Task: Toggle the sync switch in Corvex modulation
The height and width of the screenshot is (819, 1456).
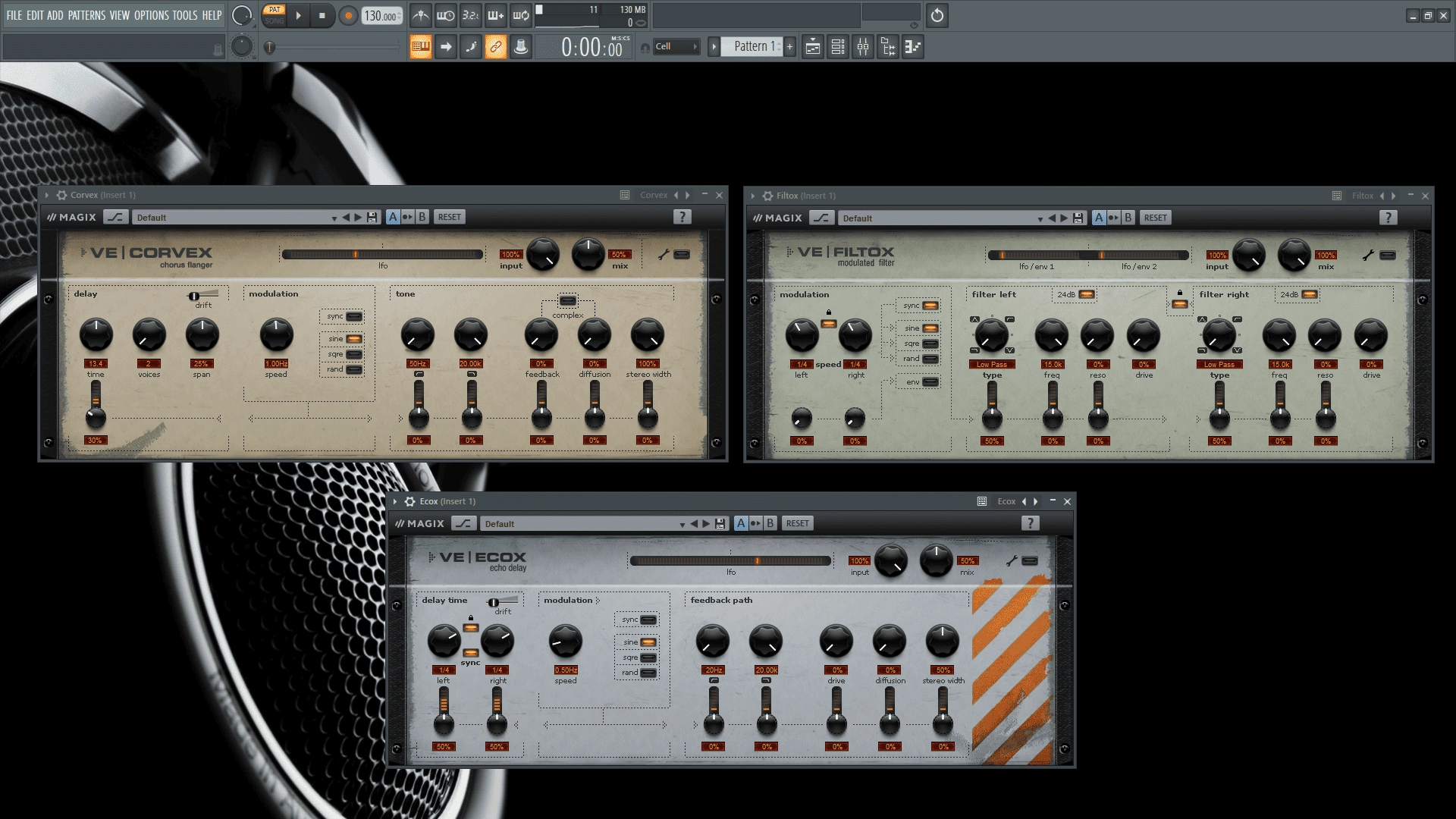Action: (354, 316)
